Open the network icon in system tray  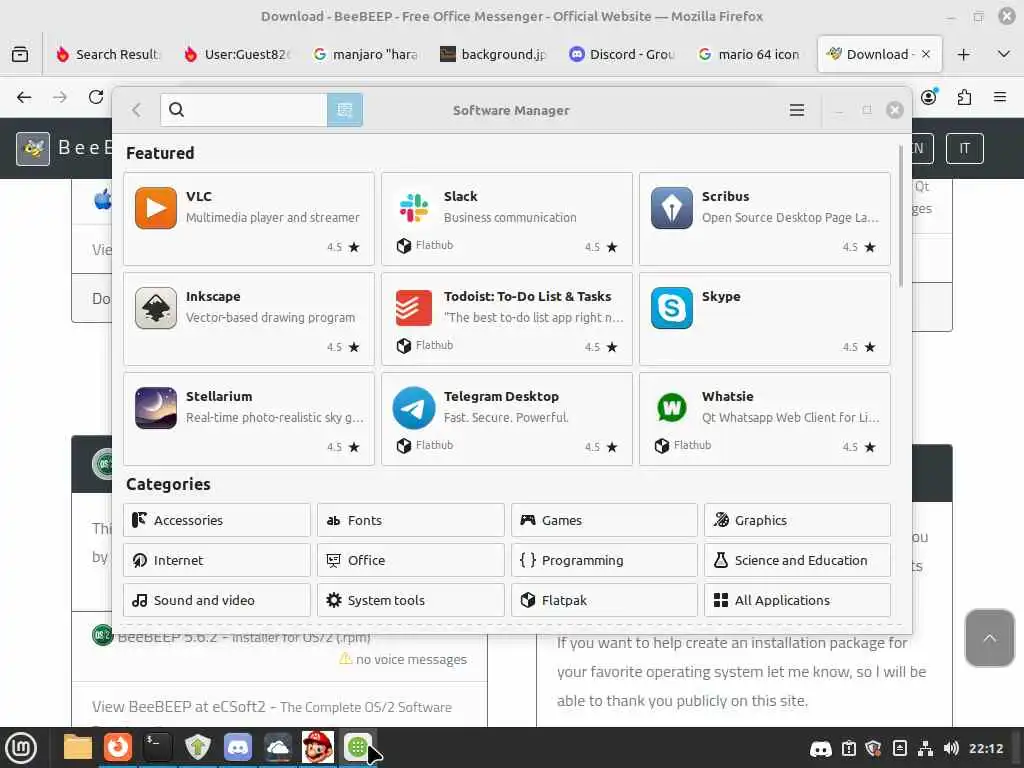click(925, 748)
